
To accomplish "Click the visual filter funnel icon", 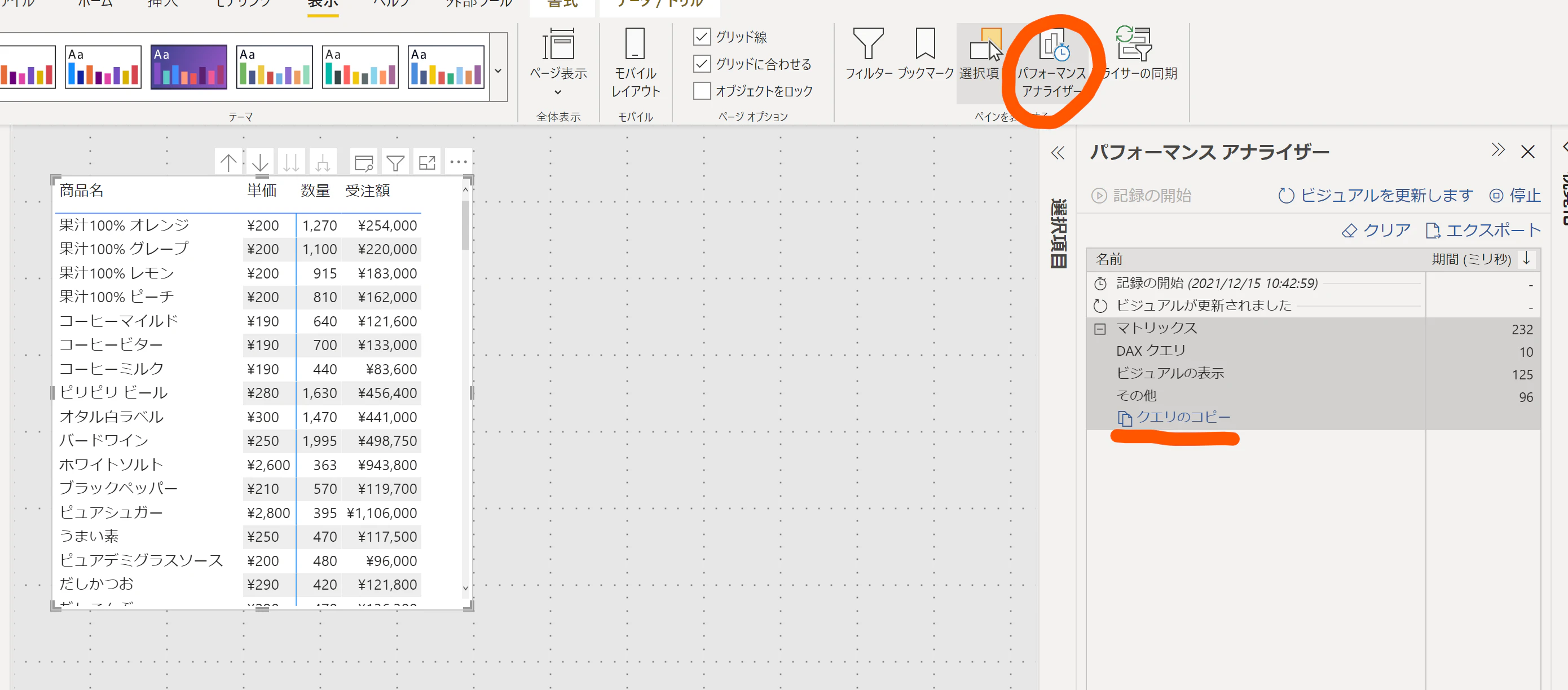I will coord(395,162).
